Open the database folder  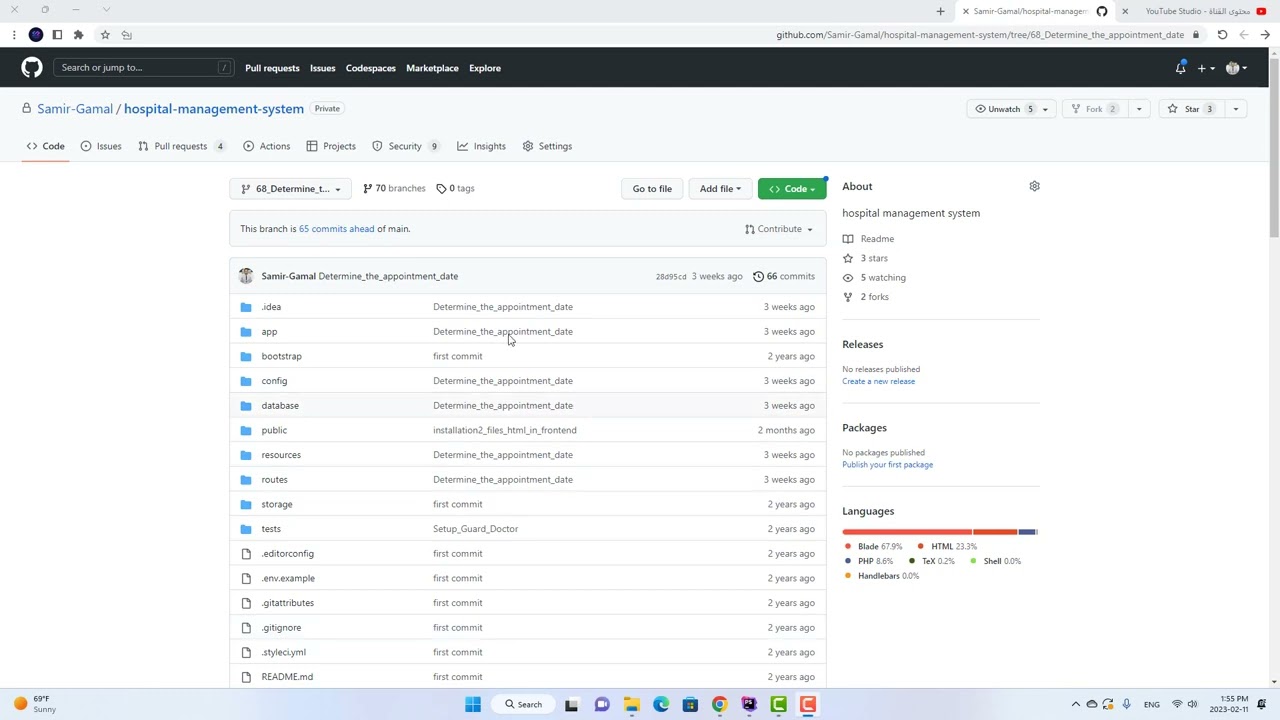click(x=280, y=406)
